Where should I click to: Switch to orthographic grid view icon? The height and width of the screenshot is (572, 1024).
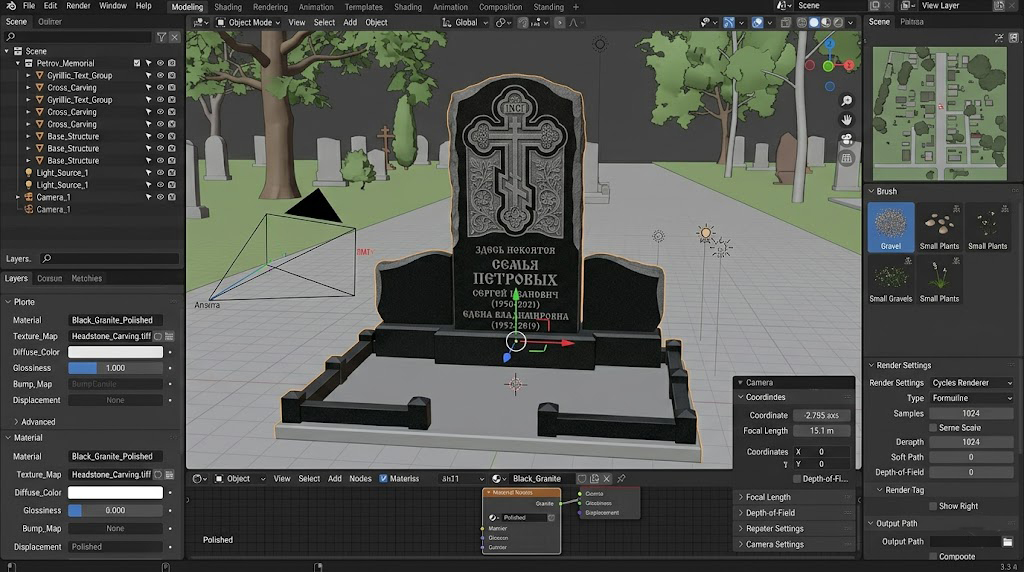(x=846, y=158)
